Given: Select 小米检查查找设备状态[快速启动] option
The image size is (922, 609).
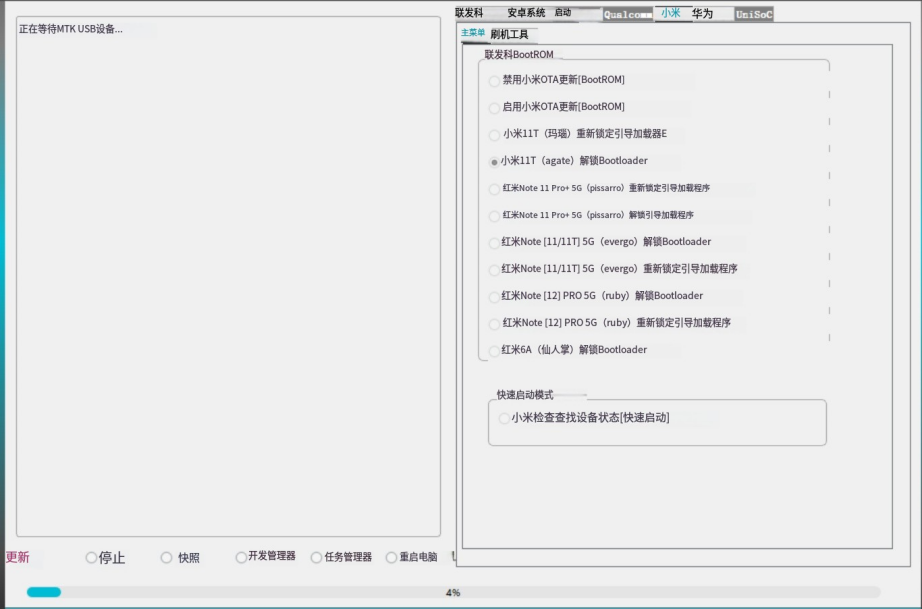Looking at the screenshot, I should click(x=584, y=418).
